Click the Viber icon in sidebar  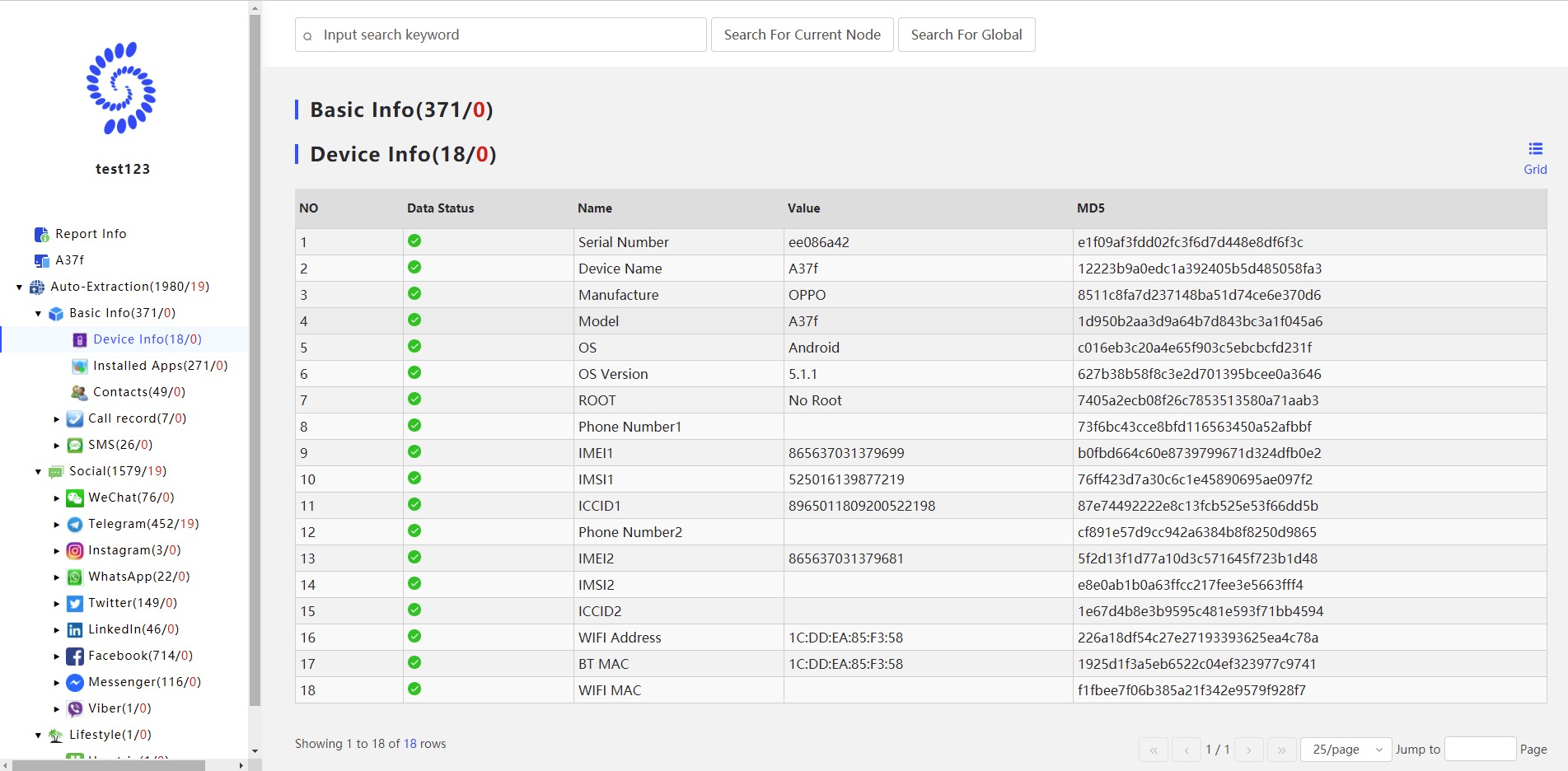coord(75,708)
